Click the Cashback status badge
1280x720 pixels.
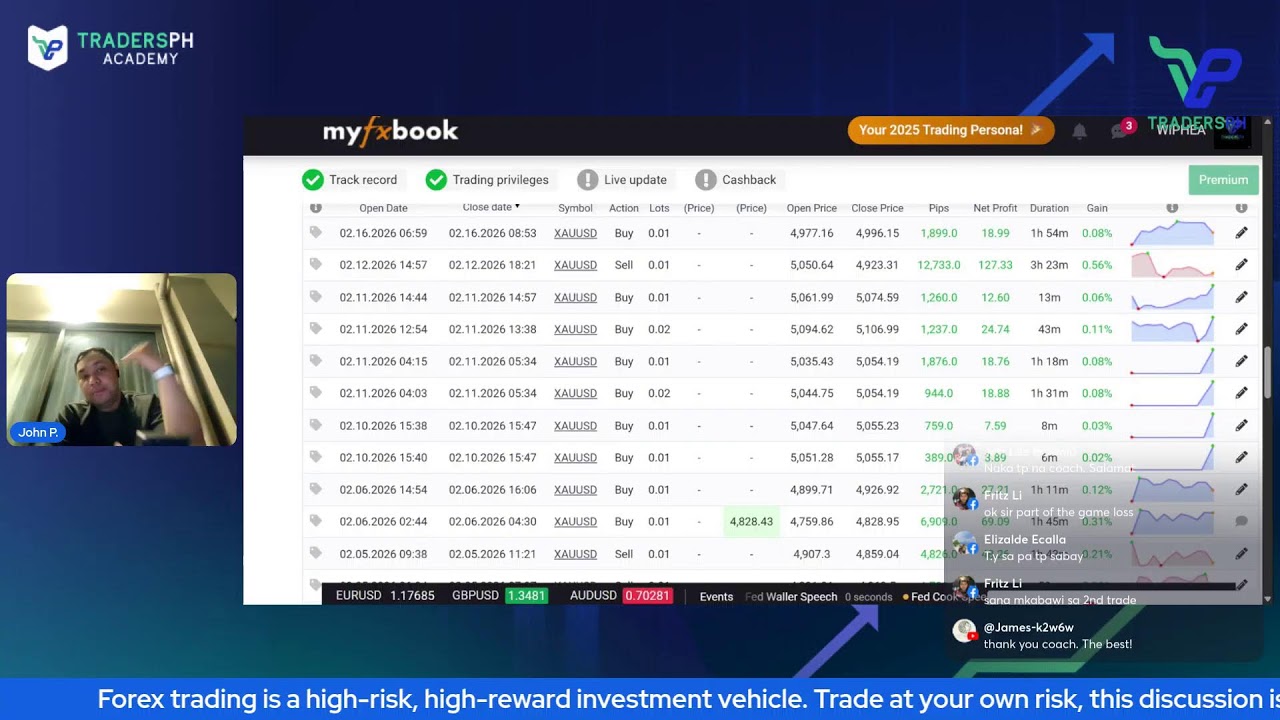click(736, 180)
